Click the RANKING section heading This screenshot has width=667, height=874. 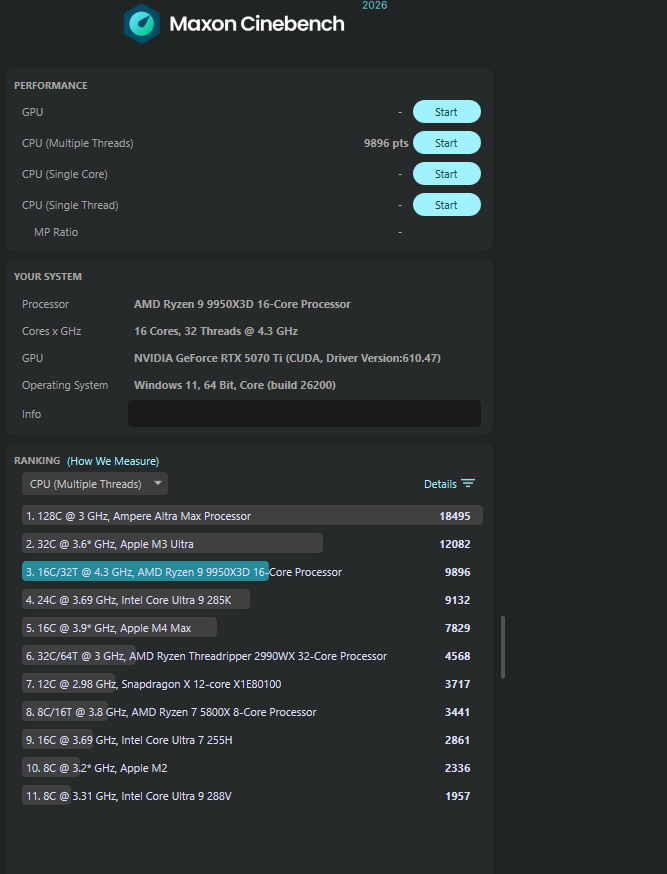click(x=37, y=460)
